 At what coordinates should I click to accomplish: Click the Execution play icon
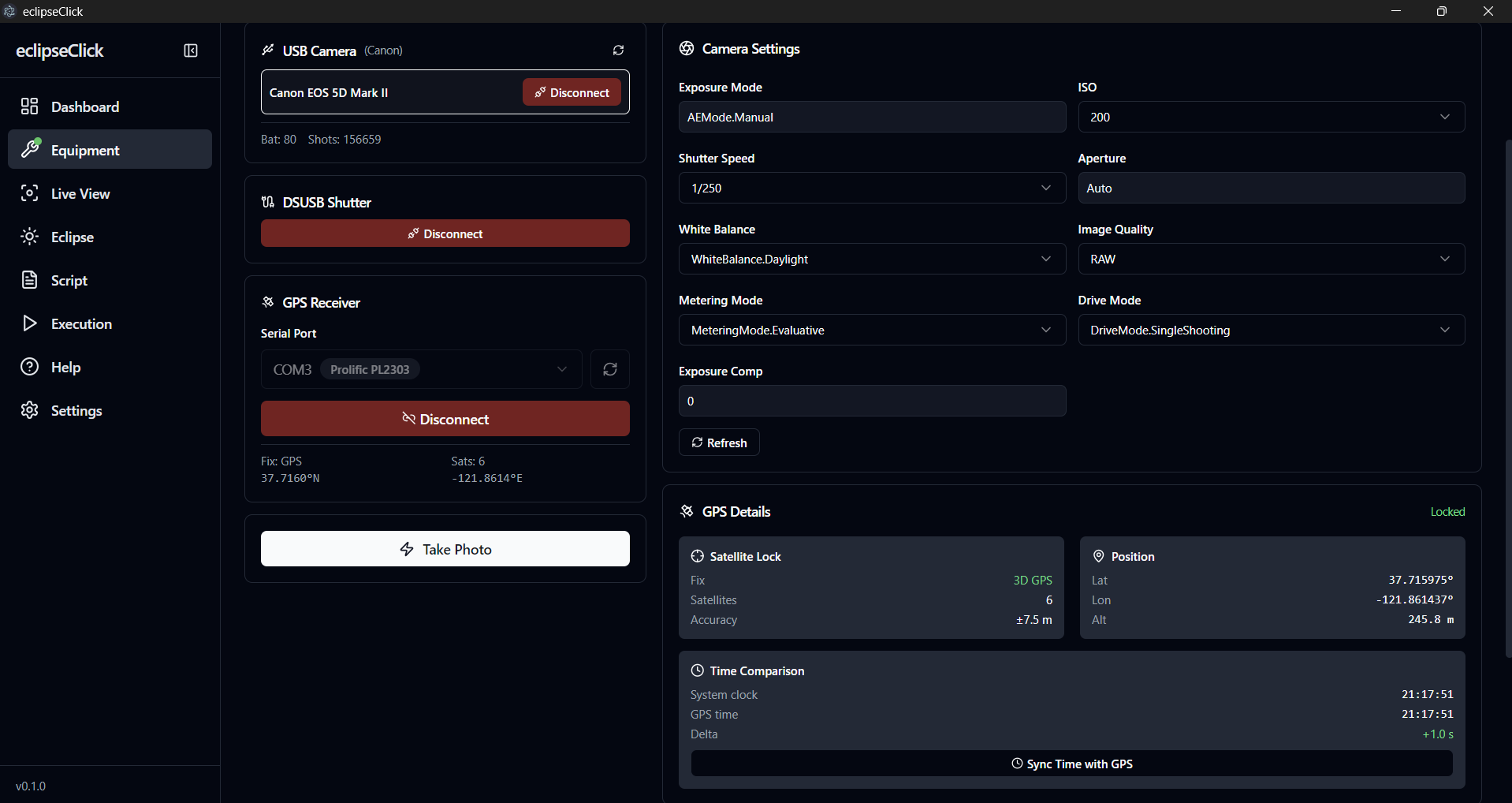click(x=30, y=323)
